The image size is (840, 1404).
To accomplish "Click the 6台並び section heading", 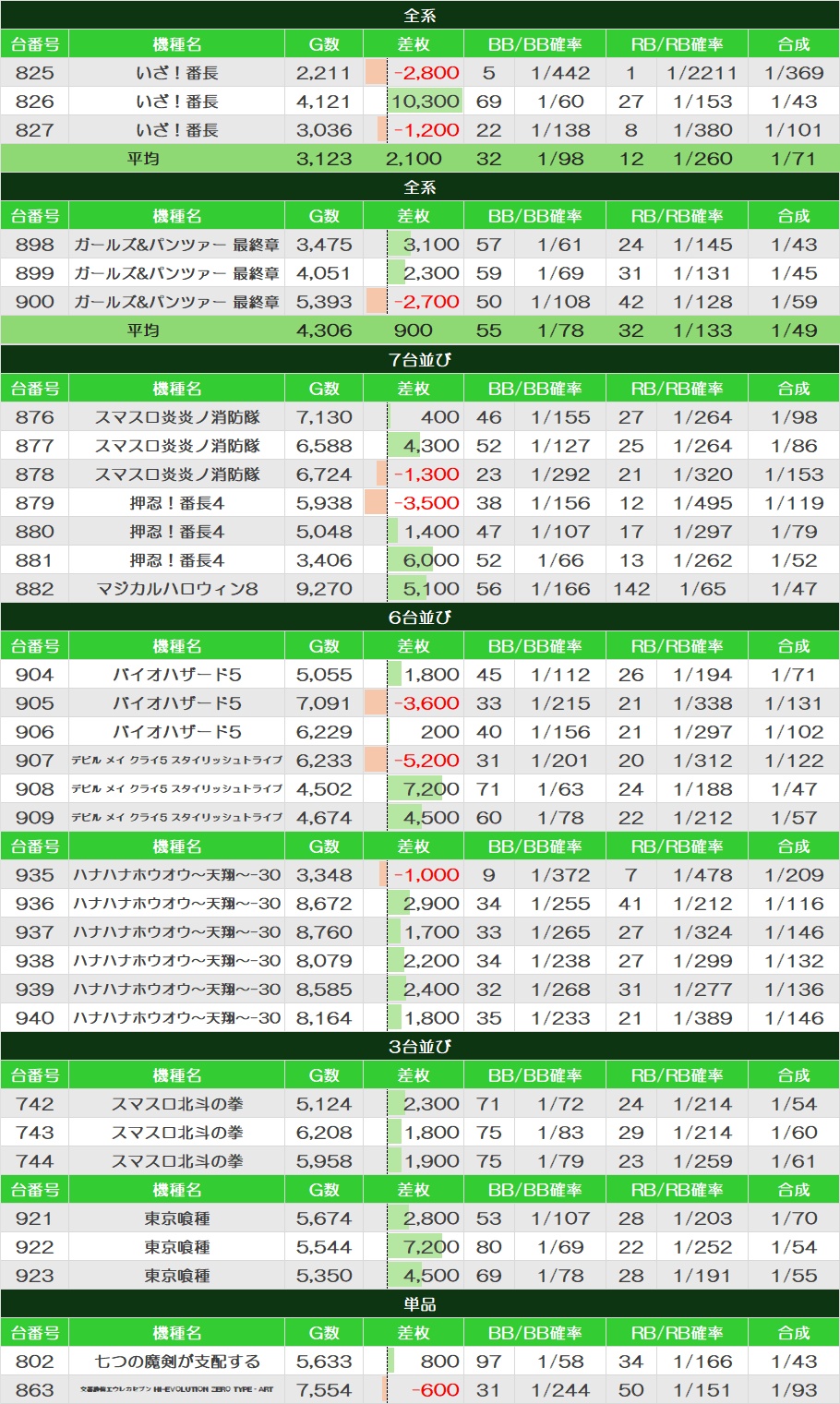I will [x=420, y=617].
